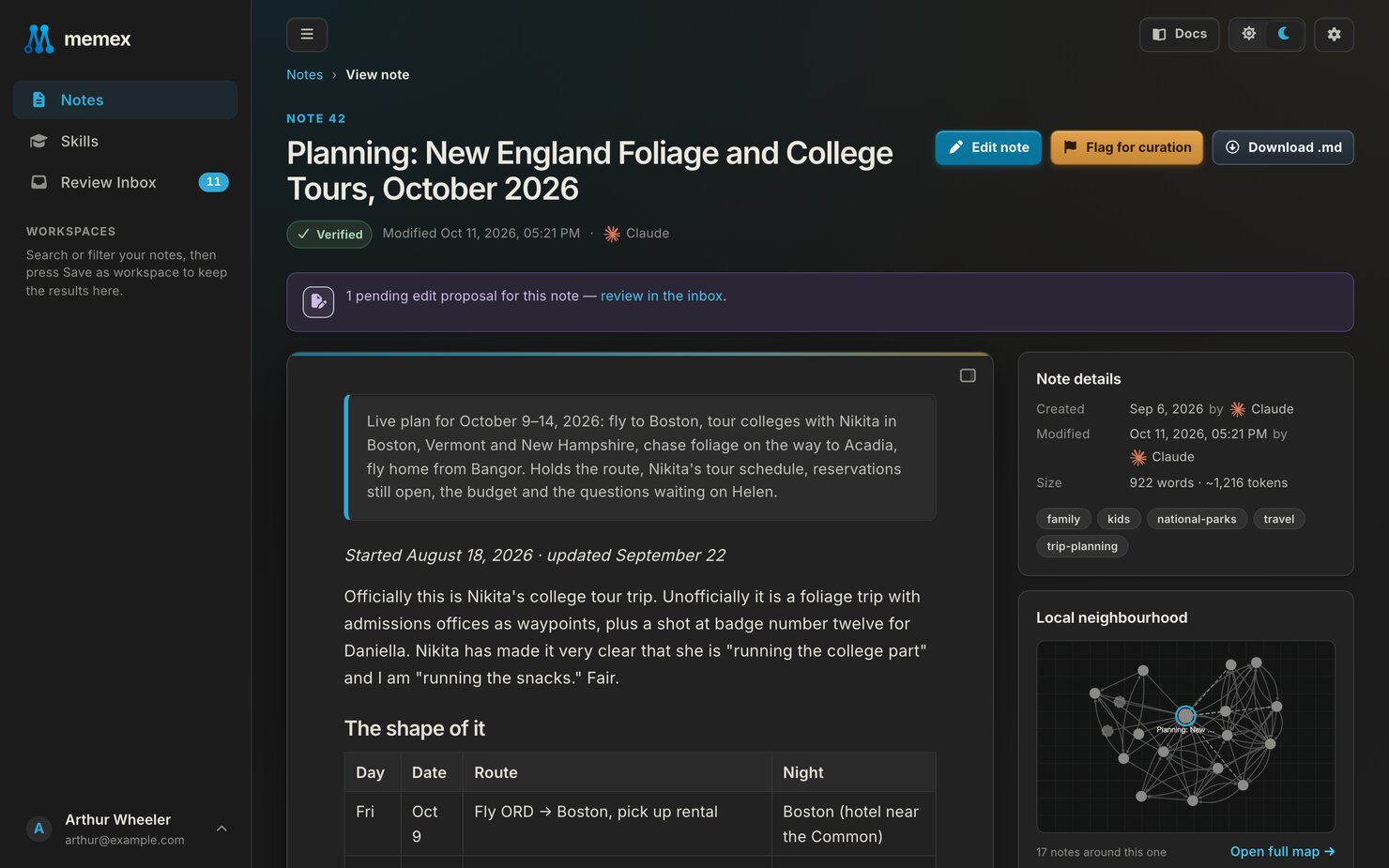Open Review Inbox in the sidebar
This screenshot has height=868, width=1389.
coord(125,182)
